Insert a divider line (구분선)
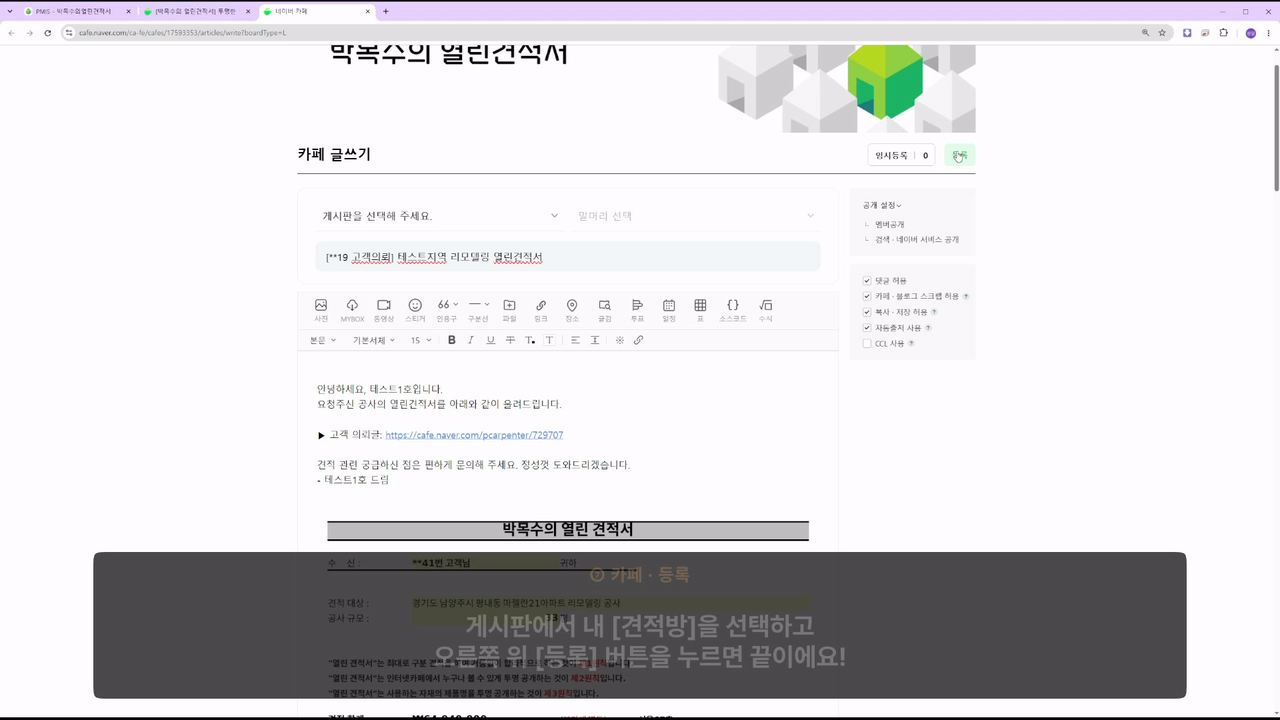The width and height of the screenshot is (1280, 720). click(x=475, y=310)
